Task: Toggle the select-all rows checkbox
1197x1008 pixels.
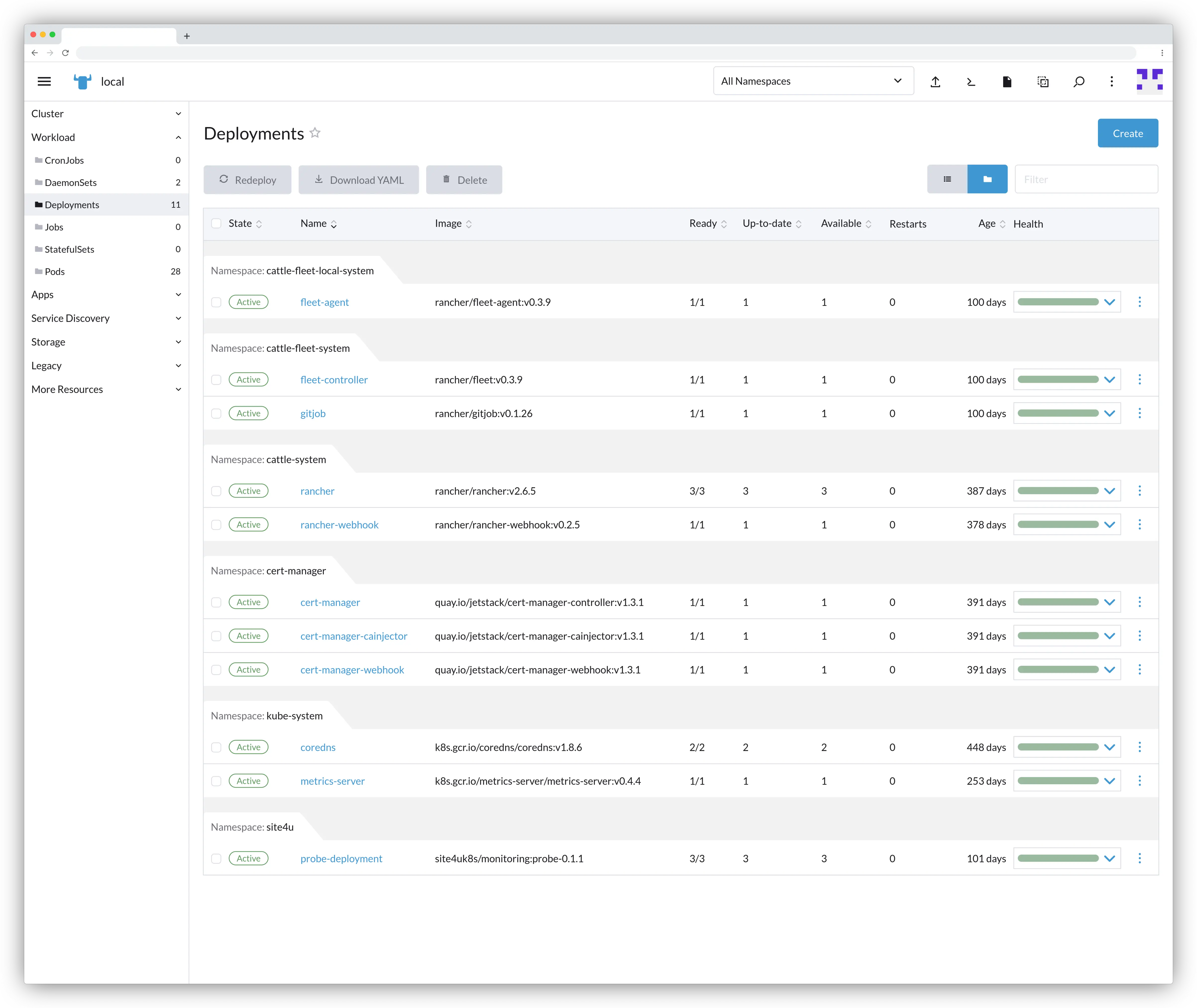Action: (216, 224)
